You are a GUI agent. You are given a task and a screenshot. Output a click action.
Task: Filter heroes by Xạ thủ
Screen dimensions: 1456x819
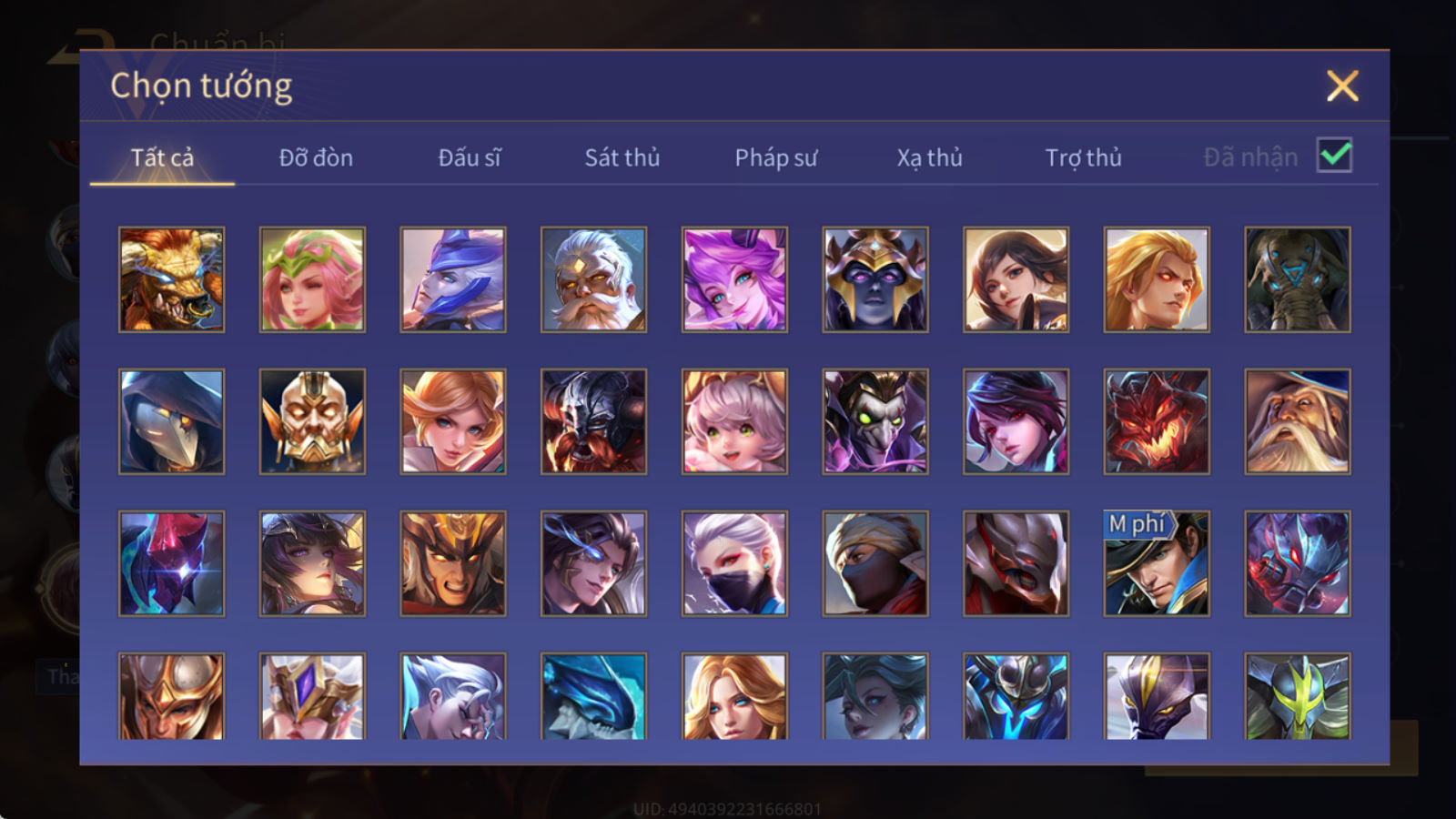coord(929,157)
